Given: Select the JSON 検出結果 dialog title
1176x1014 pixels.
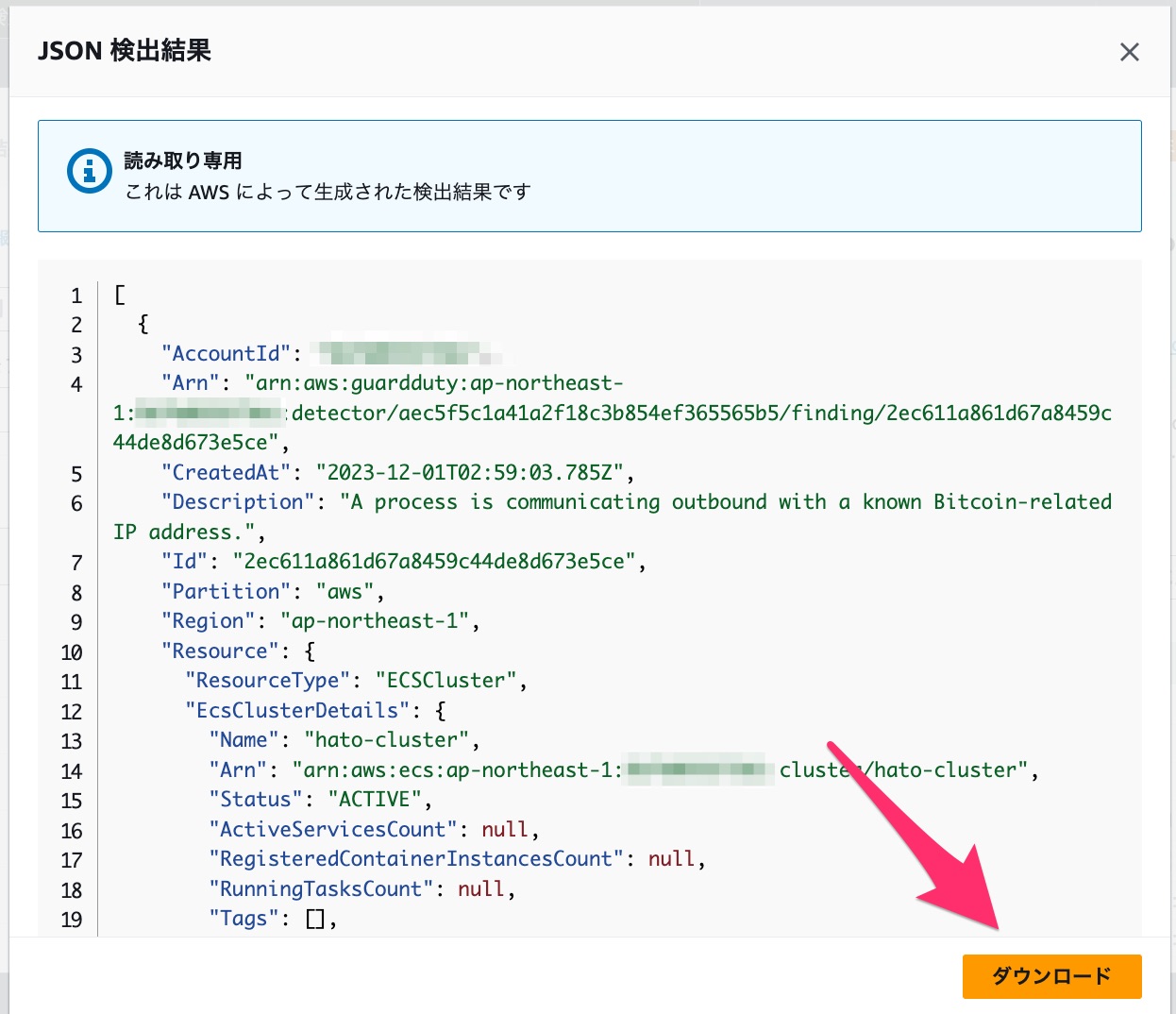Looking at the screenshot, I should pos(124,51).
